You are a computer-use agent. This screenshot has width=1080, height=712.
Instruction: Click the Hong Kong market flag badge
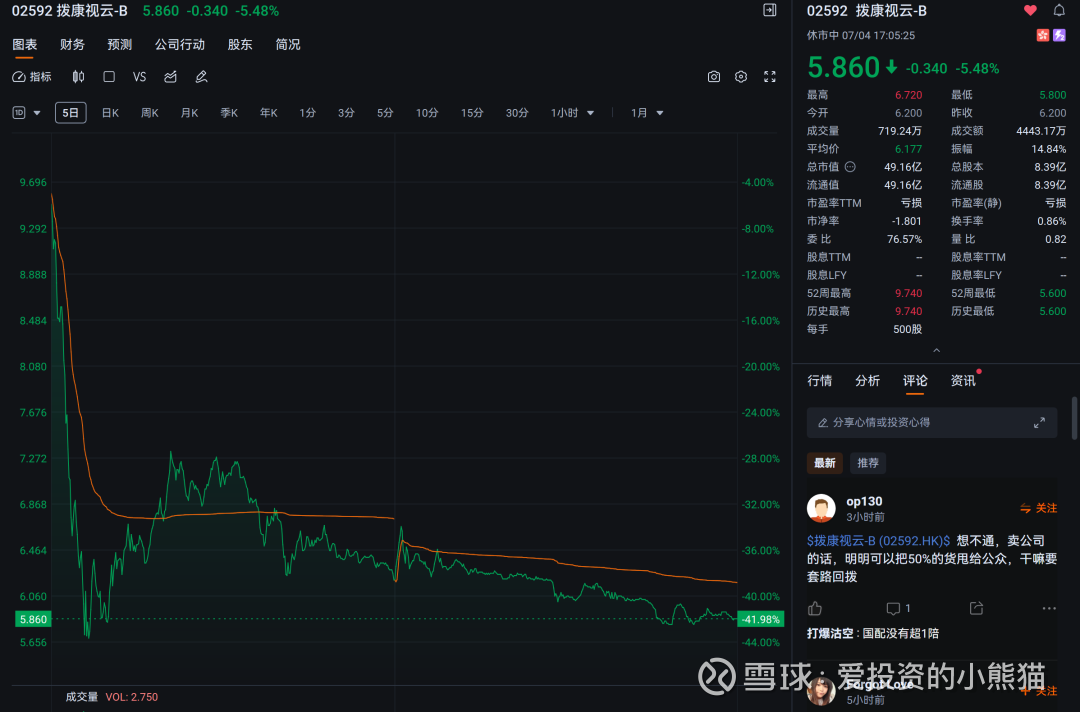click(1043, 35)
